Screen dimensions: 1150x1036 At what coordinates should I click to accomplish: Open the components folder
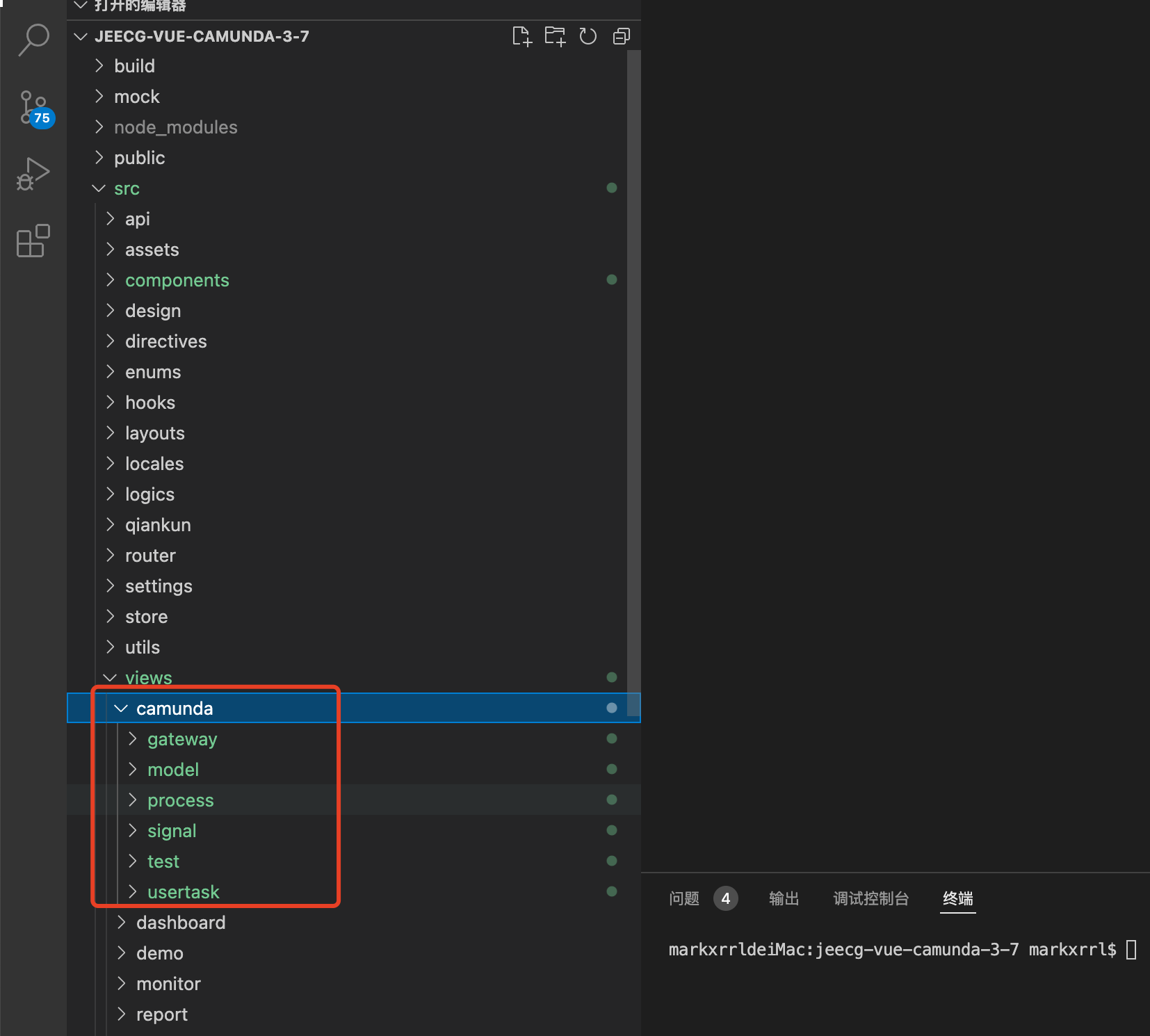[353, 280]
